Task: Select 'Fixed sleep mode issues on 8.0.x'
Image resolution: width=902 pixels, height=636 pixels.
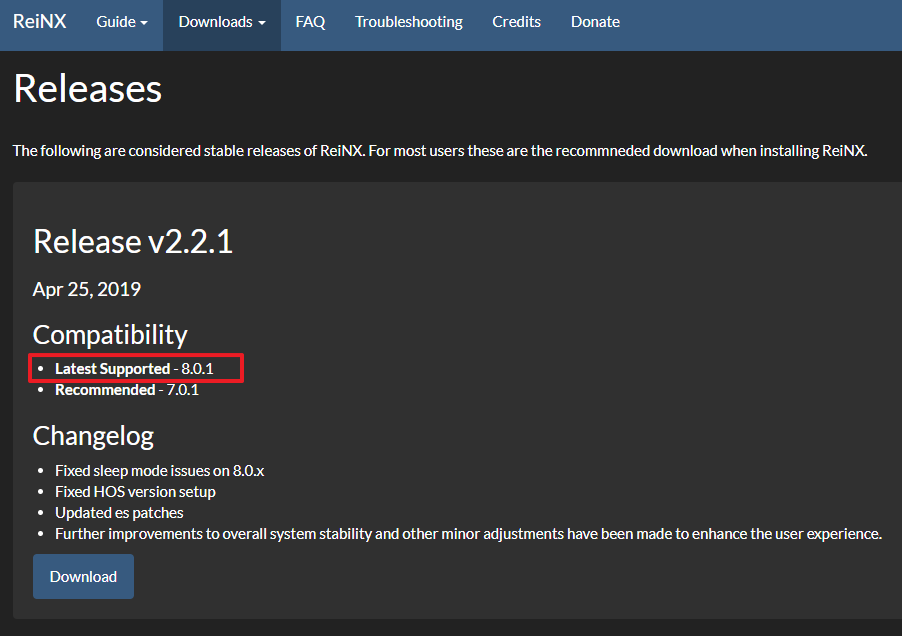Action: [159, 471]
